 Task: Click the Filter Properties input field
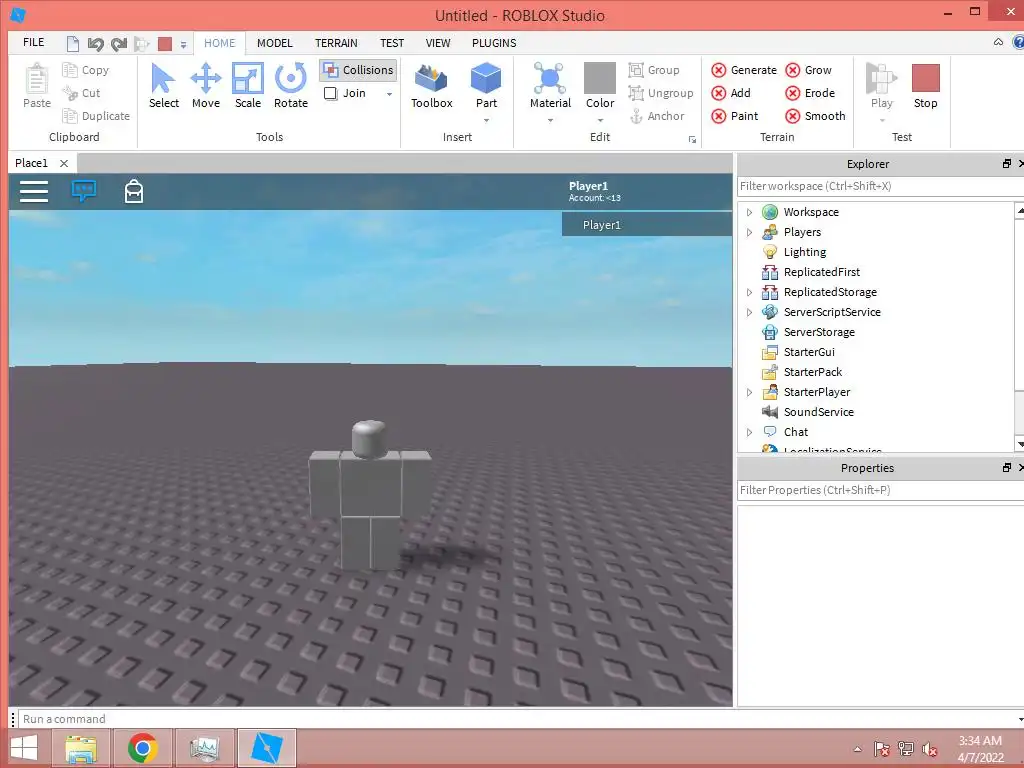pyautogui.click(x=880, y=490)
